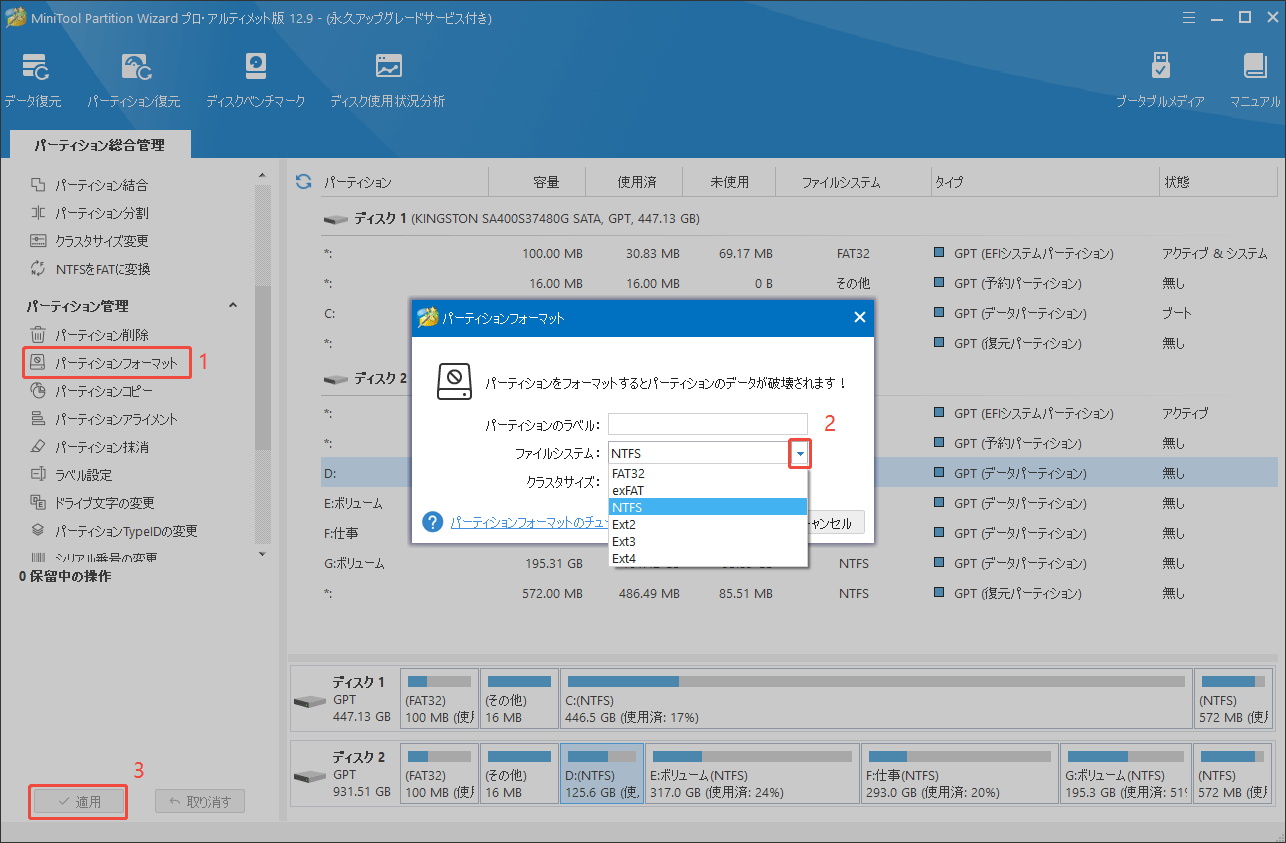Choose ラベル設定
The width and height of the screenshot is (1286, 843).
83,475
